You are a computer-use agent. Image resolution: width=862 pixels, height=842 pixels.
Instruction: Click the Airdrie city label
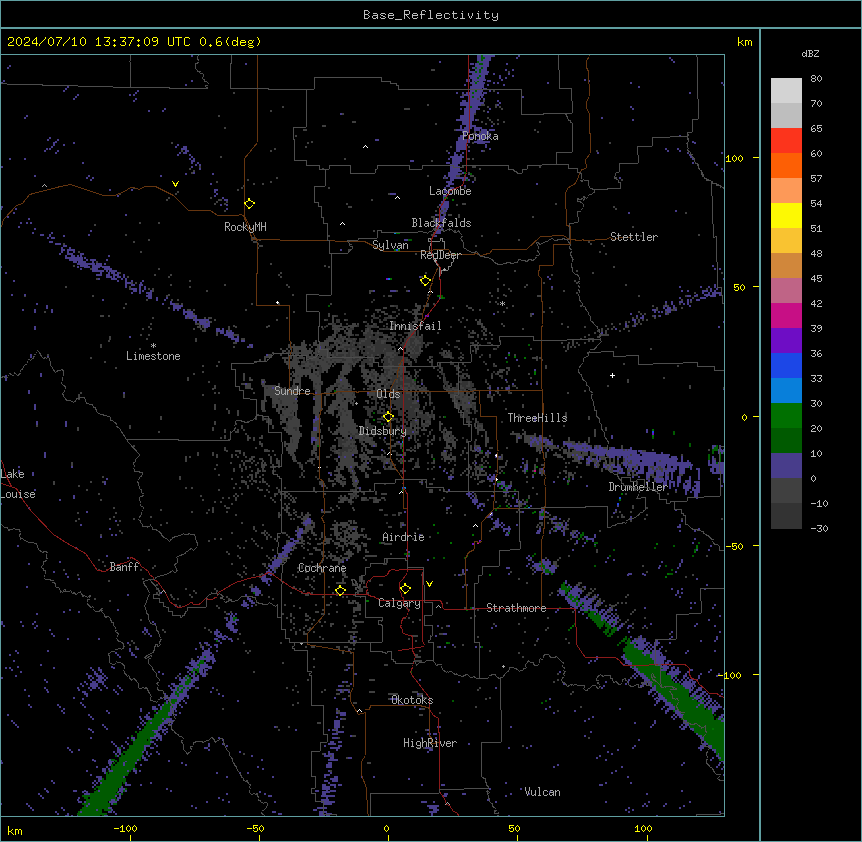click(403, 537)
